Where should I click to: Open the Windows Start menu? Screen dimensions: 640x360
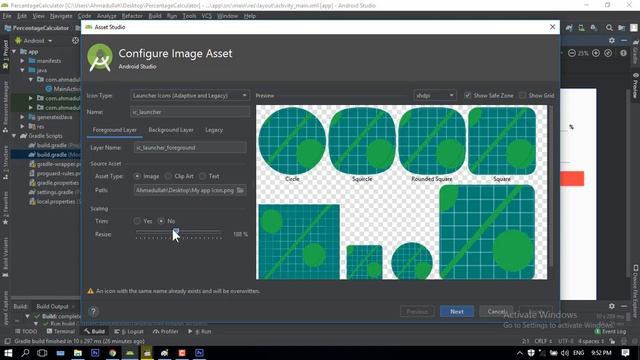[8, 353]
